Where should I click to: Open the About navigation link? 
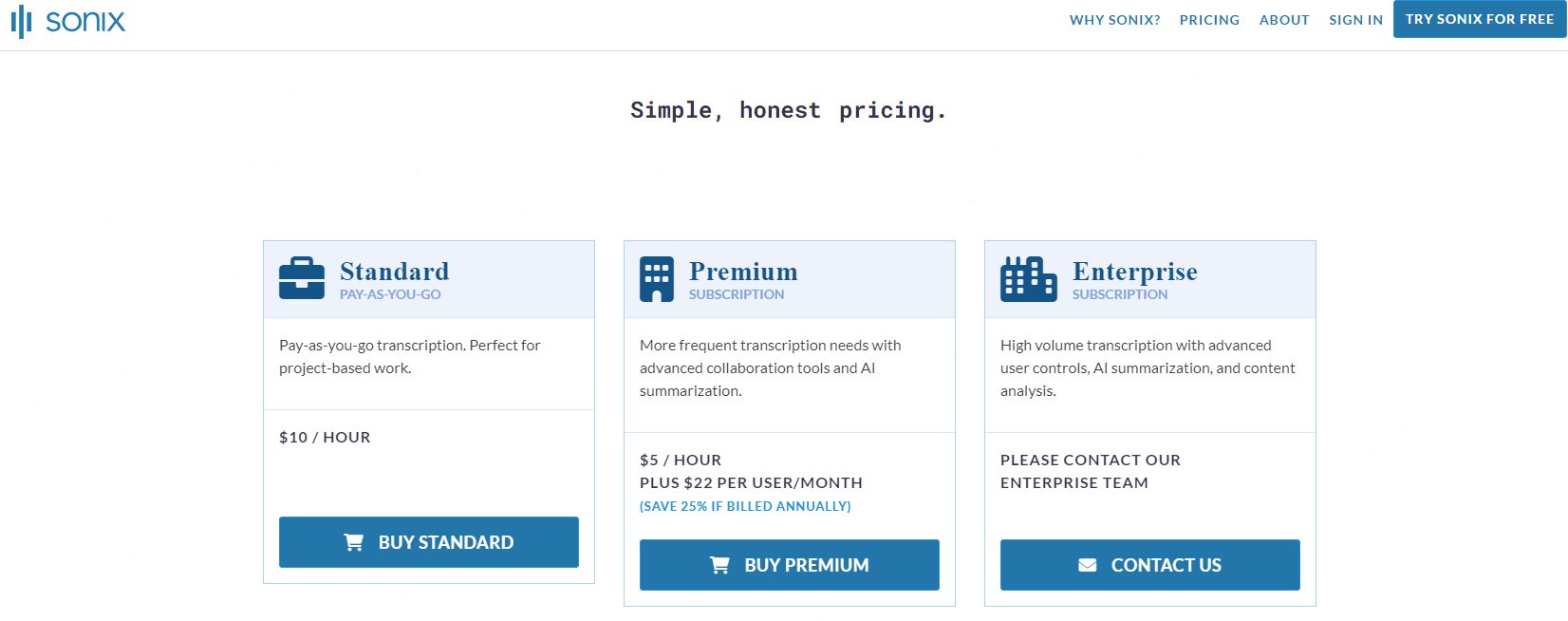(x=1284, y=20)
